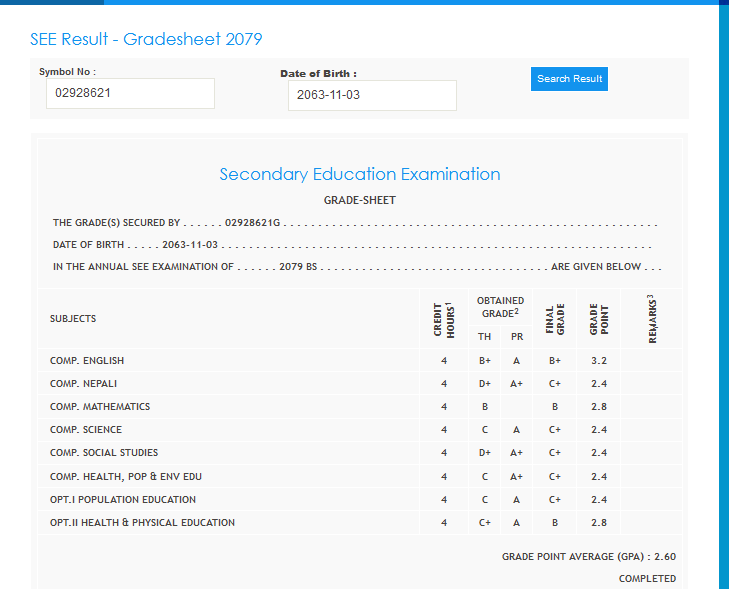729x589 pixels.
Task: Select the FINAL GRADE column header
Action: tap(555, 320)
